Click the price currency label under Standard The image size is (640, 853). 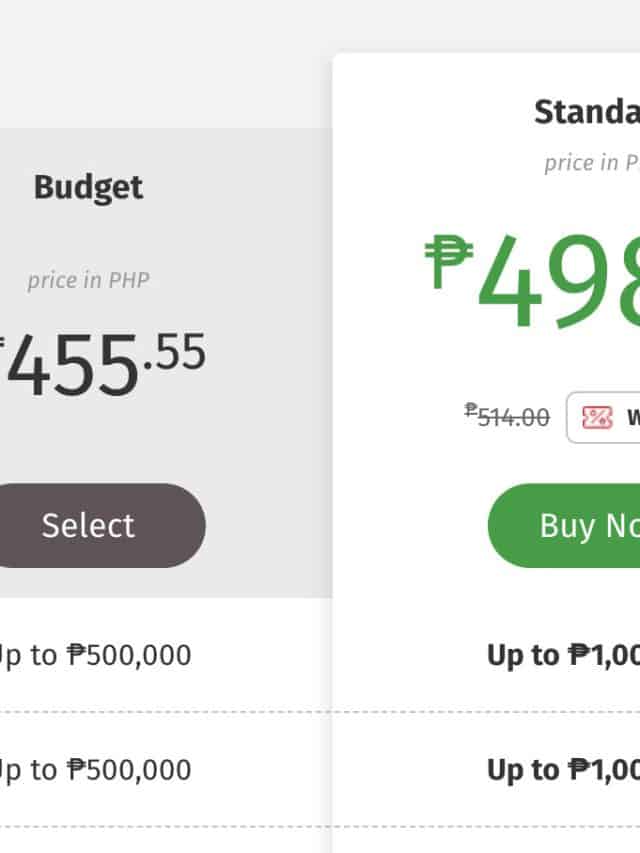click(592, 163)
